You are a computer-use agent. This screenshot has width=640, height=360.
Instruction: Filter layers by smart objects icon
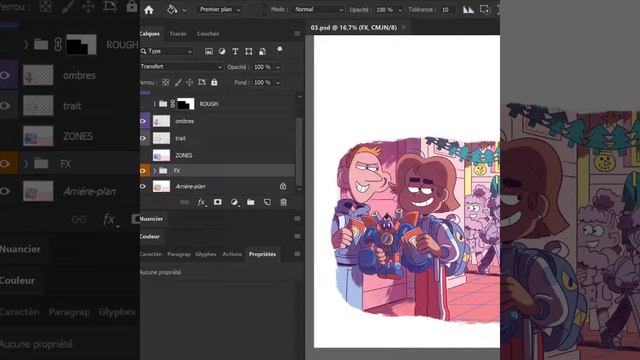pos(262,51)
